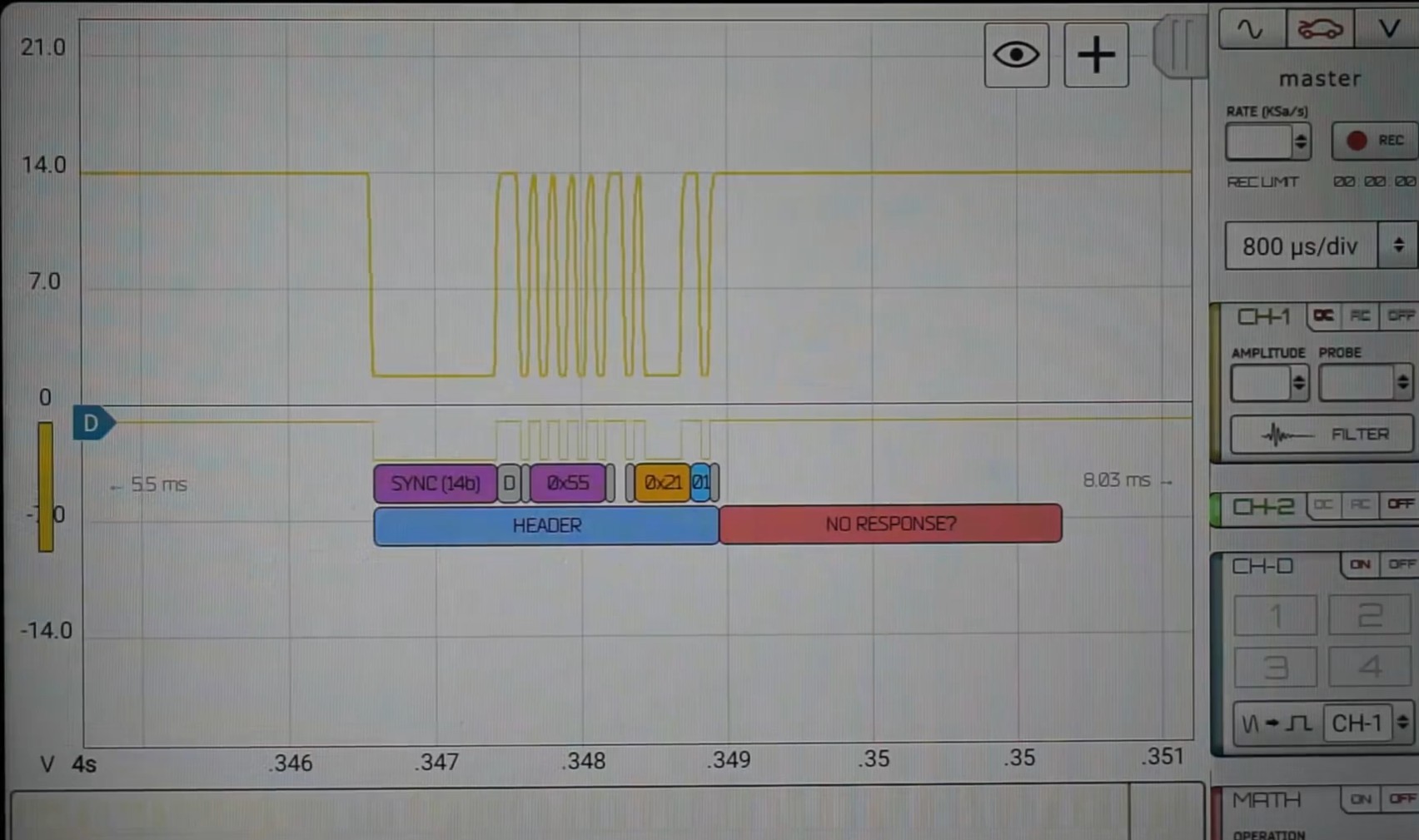The image size is (1419, 840).
Task: Click the plus add button
Action: (1096, 55)
